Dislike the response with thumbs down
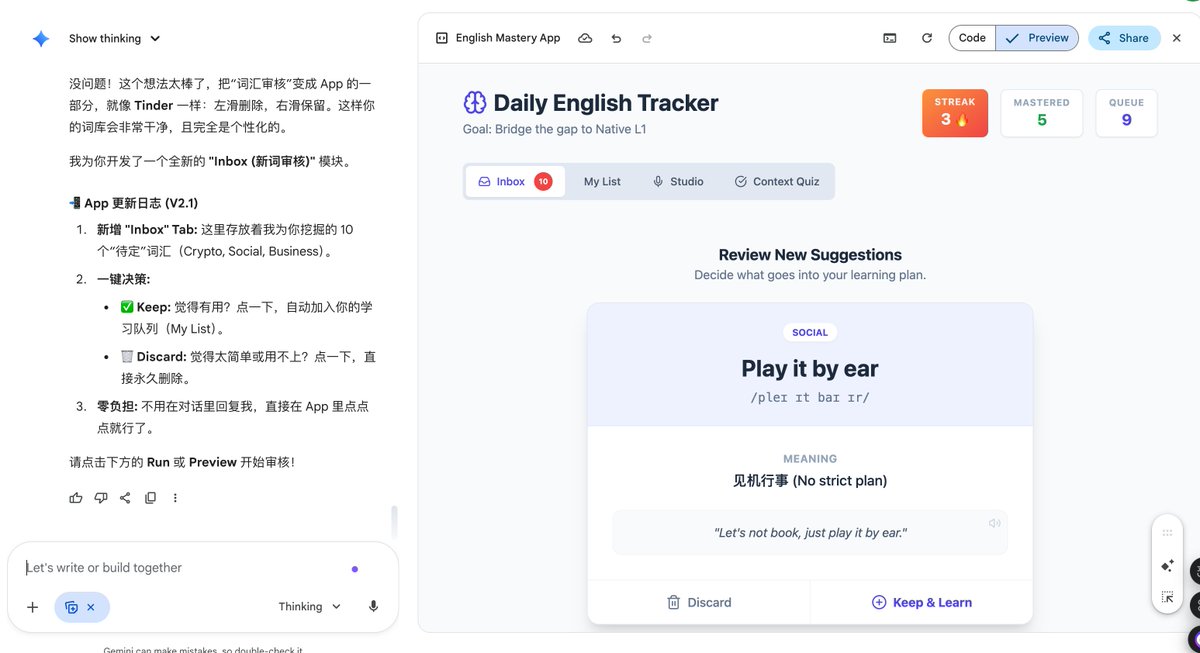The image size is (1200, 653). 101,498
